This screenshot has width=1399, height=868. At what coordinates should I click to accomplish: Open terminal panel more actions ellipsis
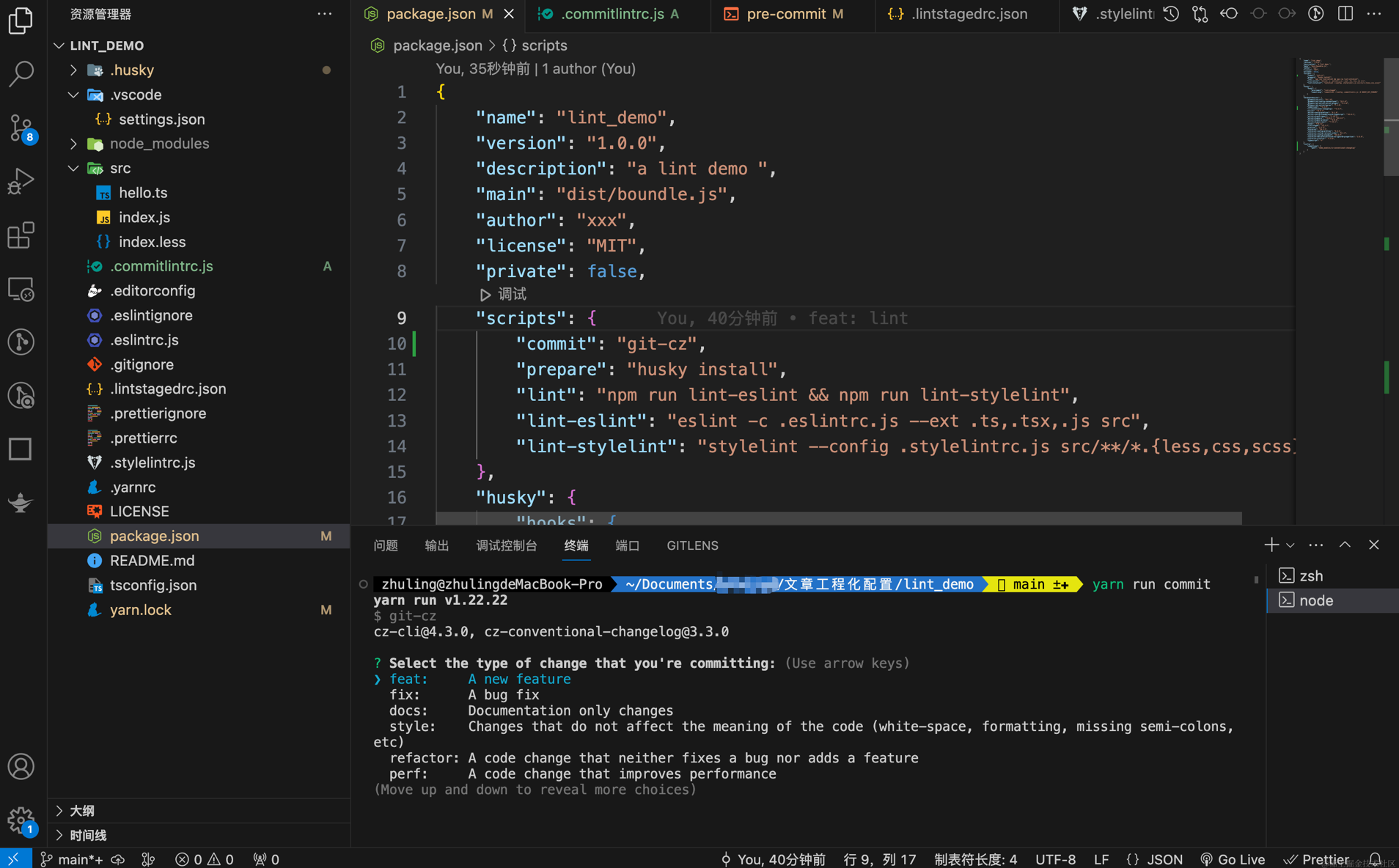pyautogui.click(x=1315, y=545)
